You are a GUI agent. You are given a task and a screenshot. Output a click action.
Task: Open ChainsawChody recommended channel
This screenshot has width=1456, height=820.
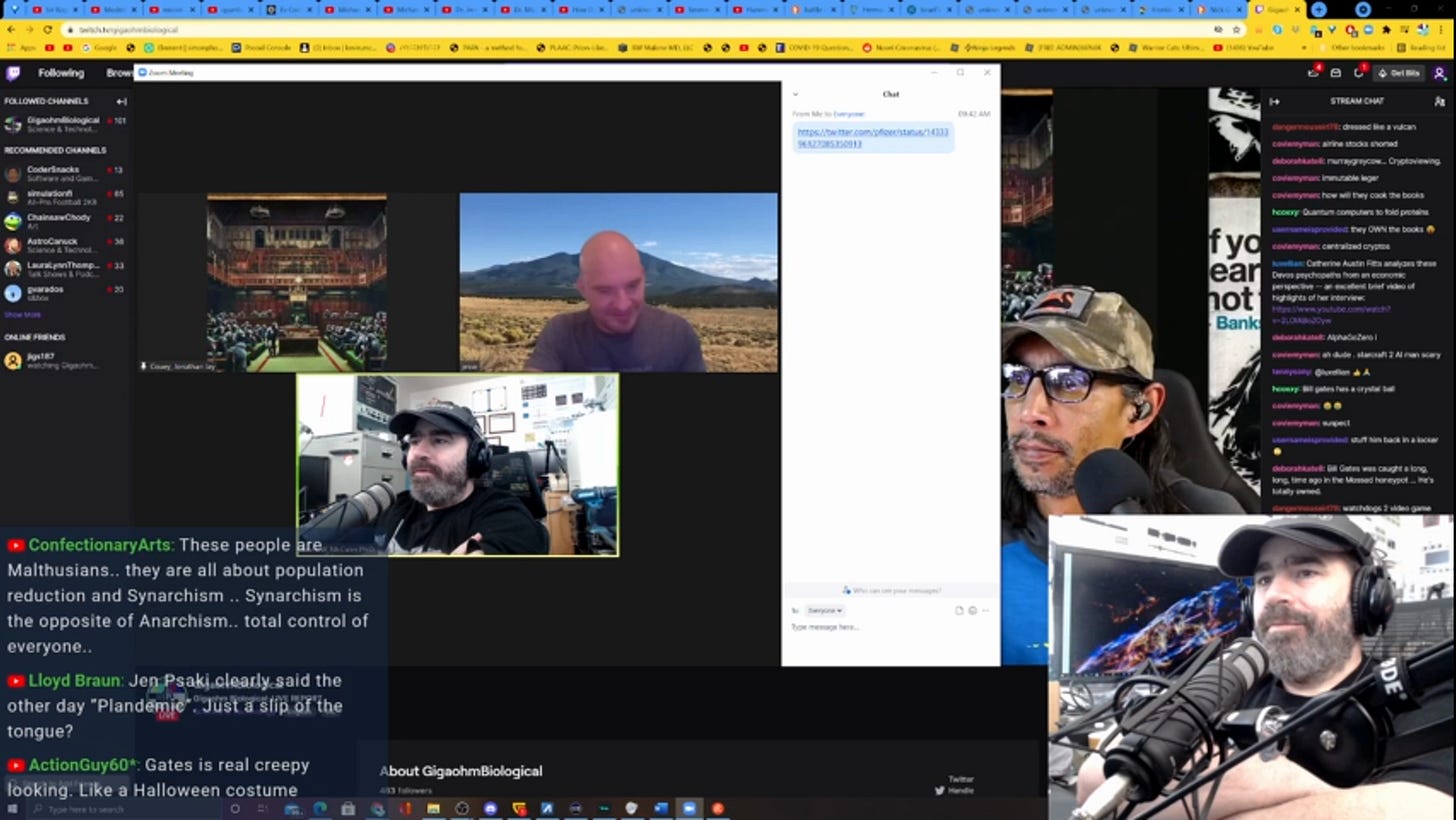tap(65, 221)
